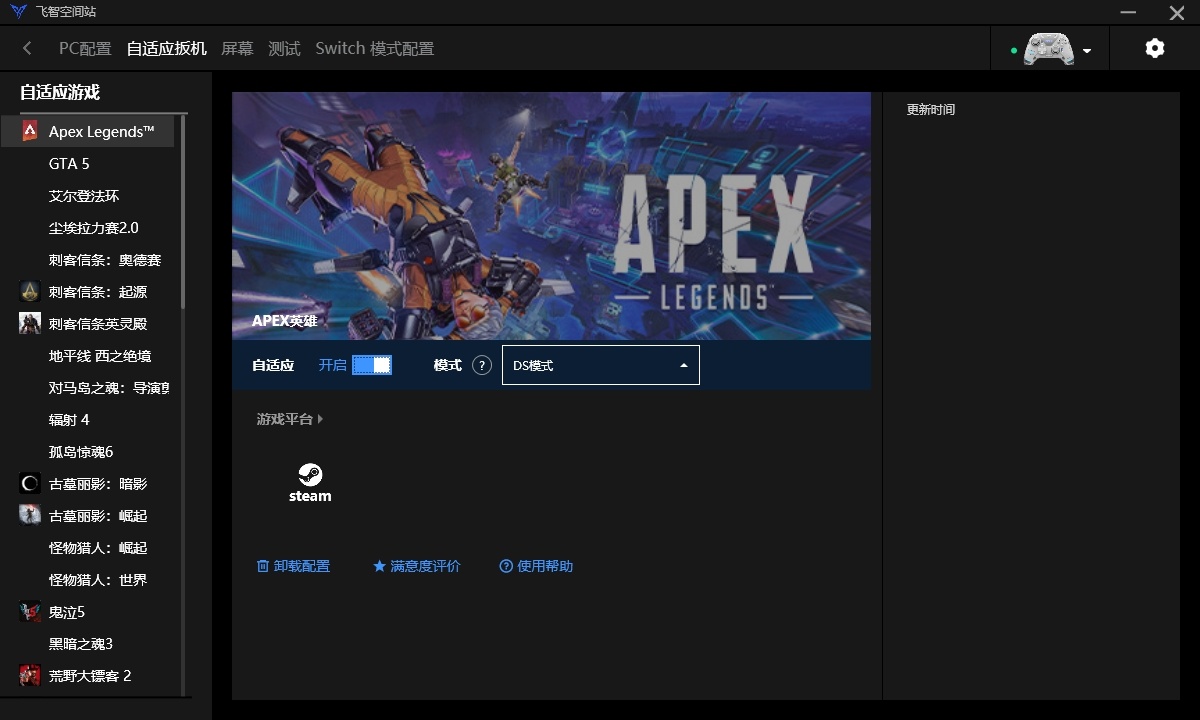Click the Apex Legends banner image
Screen dimensions: 1200x720
[551, 216]
